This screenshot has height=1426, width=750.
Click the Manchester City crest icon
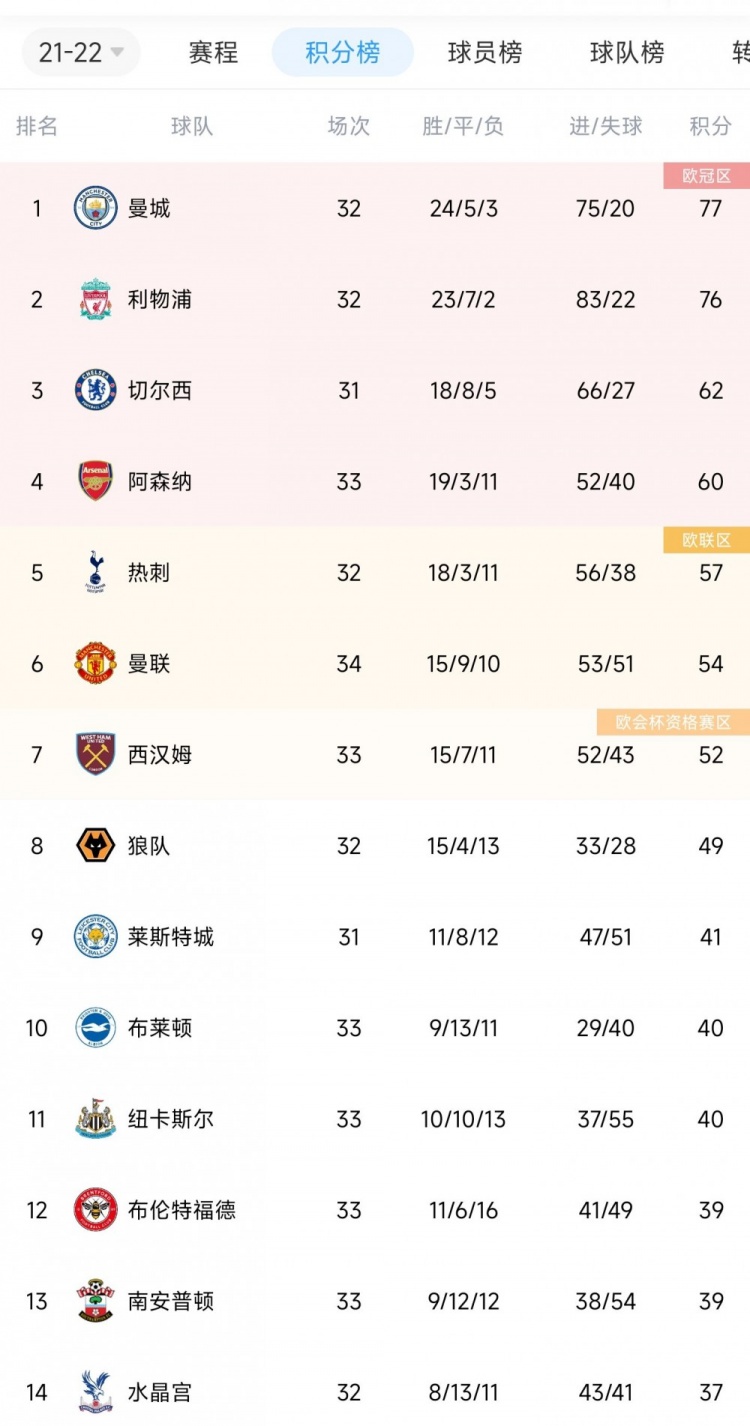(x=96, y=208)
